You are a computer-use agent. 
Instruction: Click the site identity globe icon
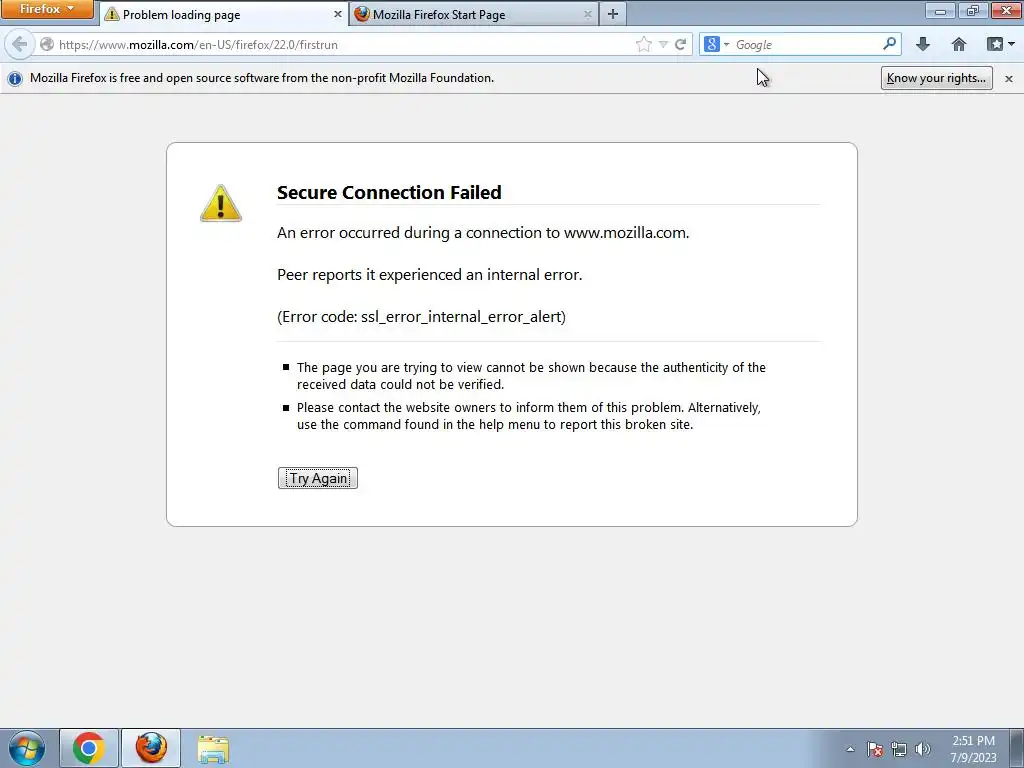pyautogui.click(x=46, y=44)
